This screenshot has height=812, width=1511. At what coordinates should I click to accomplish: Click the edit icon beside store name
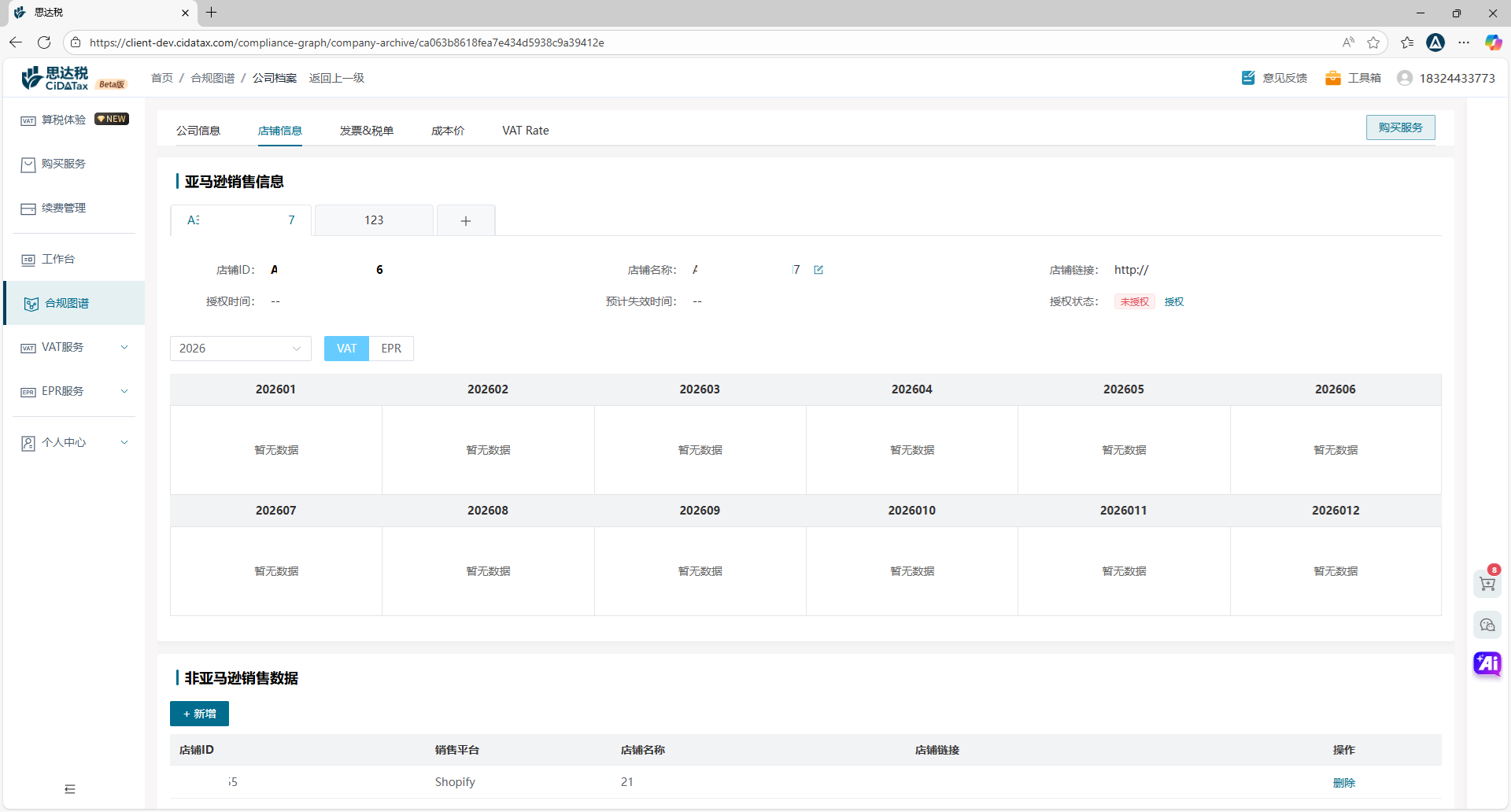tap(818, 270)
